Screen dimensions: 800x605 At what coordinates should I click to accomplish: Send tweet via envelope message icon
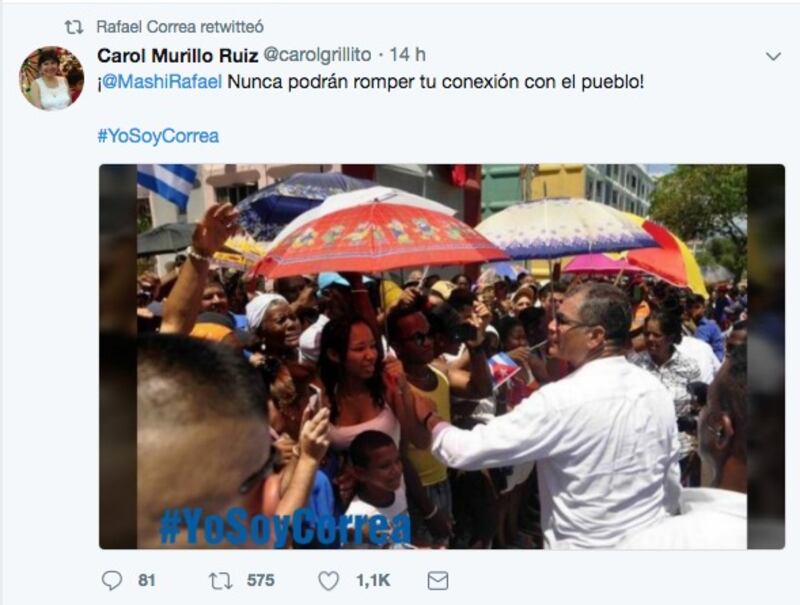tap(438, 581)
